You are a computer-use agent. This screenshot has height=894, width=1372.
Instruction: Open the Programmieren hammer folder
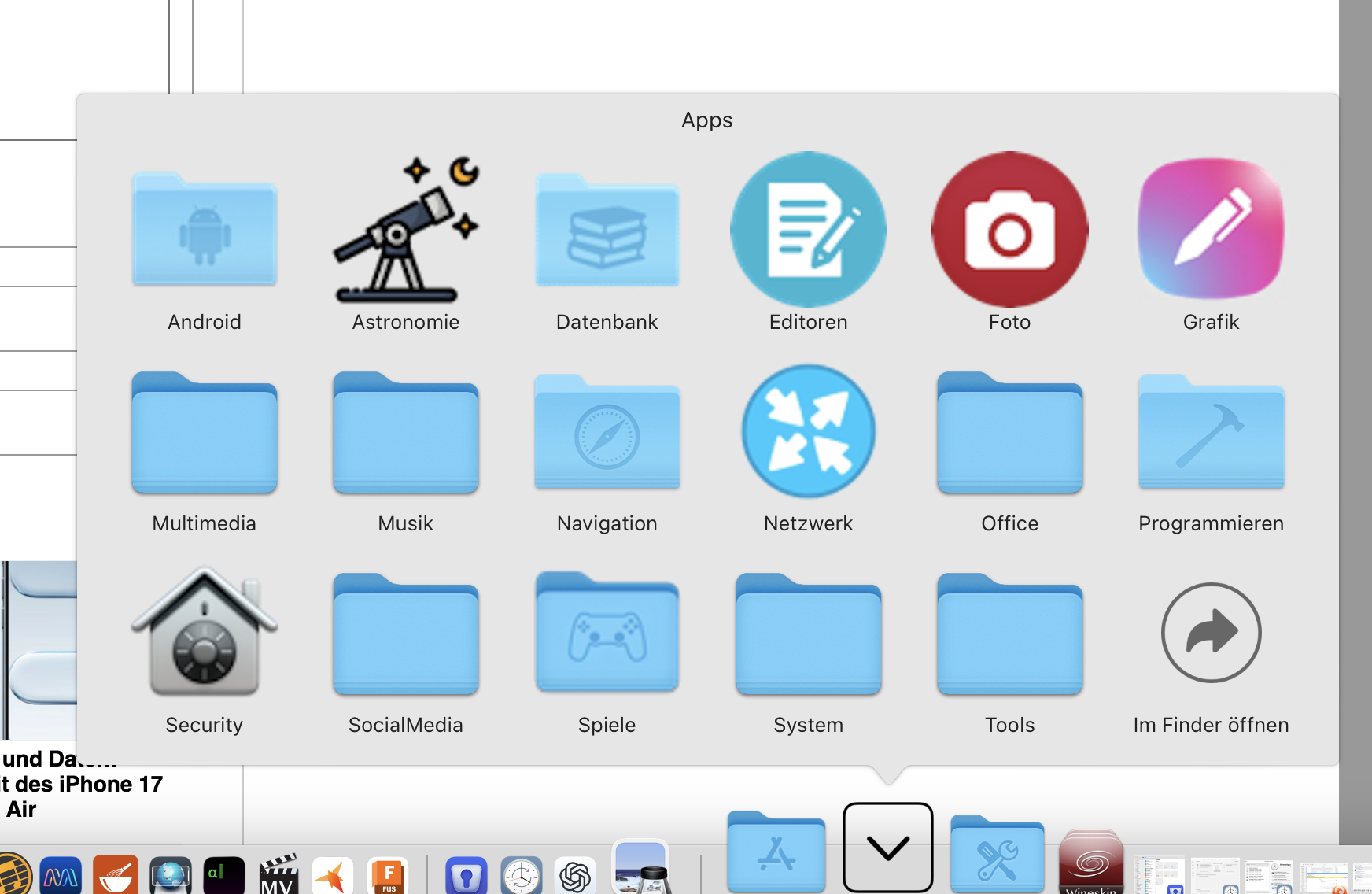coord(1211,432)
